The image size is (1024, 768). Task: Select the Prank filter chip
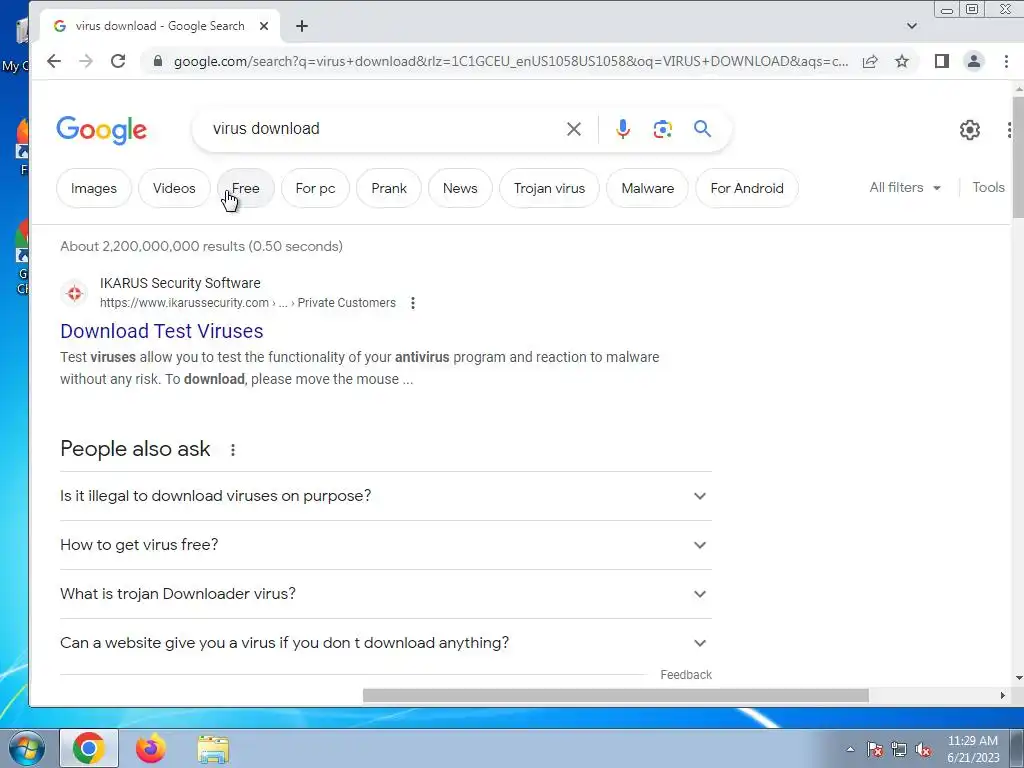(389, 188)
